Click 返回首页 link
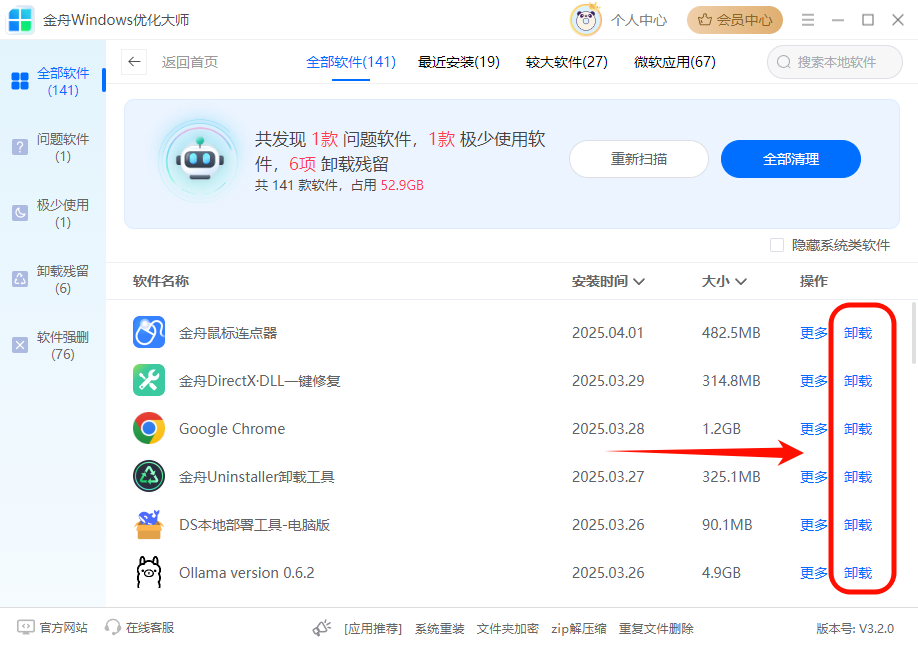This screenshot has height=647, width=918. click(190, 62)
